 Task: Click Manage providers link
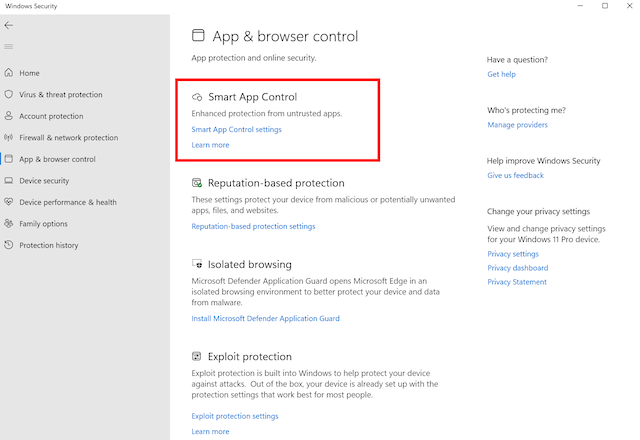(517, 125)
